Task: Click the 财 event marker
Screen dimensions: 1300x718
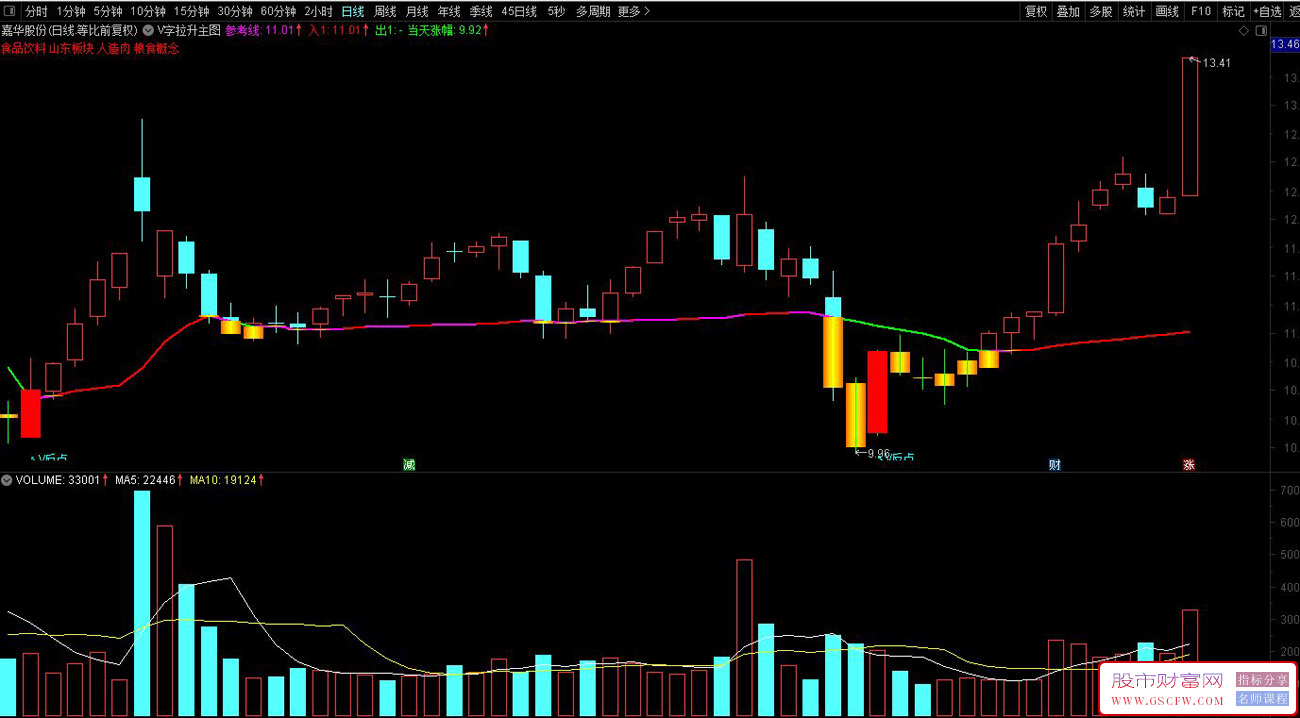Action: (x=1054, y=465)
